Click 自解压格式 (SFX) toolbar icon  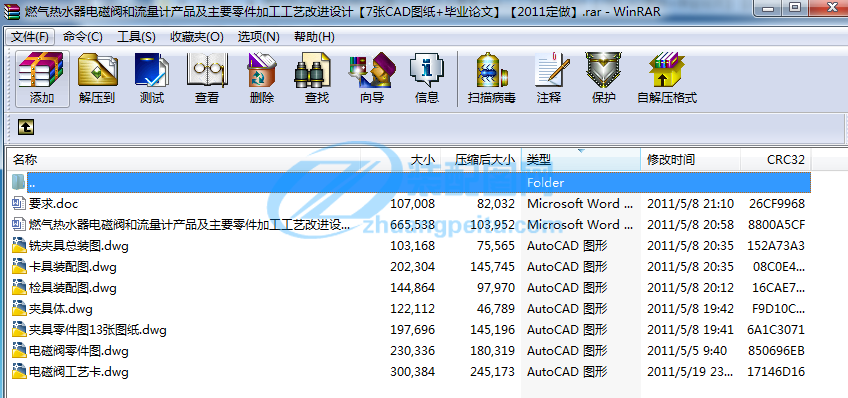667,78
